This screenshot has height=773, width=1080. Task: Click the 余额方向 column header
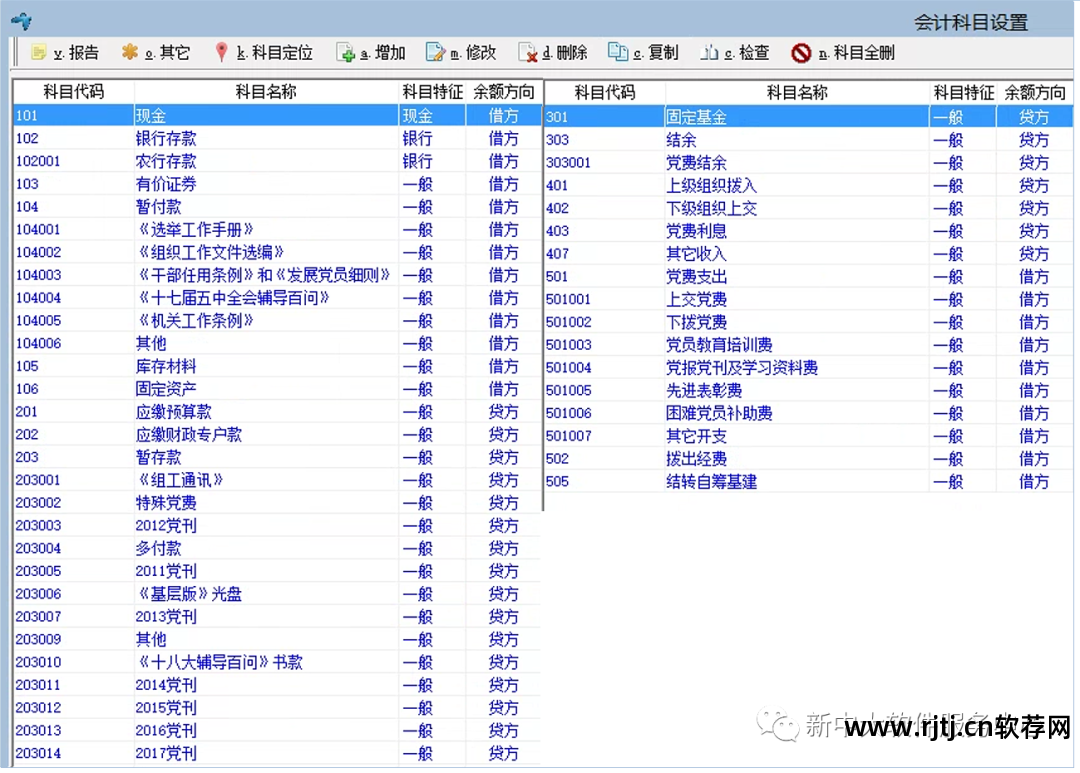[x=503, y=91]
